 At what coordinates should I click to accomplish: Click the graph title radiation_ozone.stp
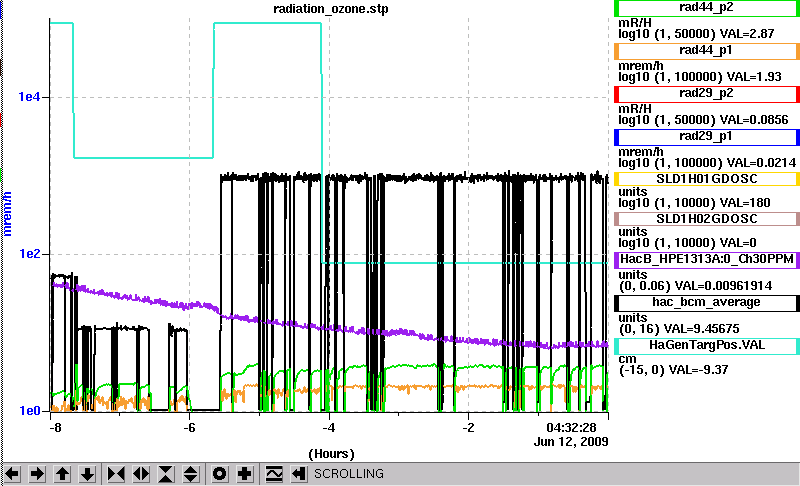point(331,9)
